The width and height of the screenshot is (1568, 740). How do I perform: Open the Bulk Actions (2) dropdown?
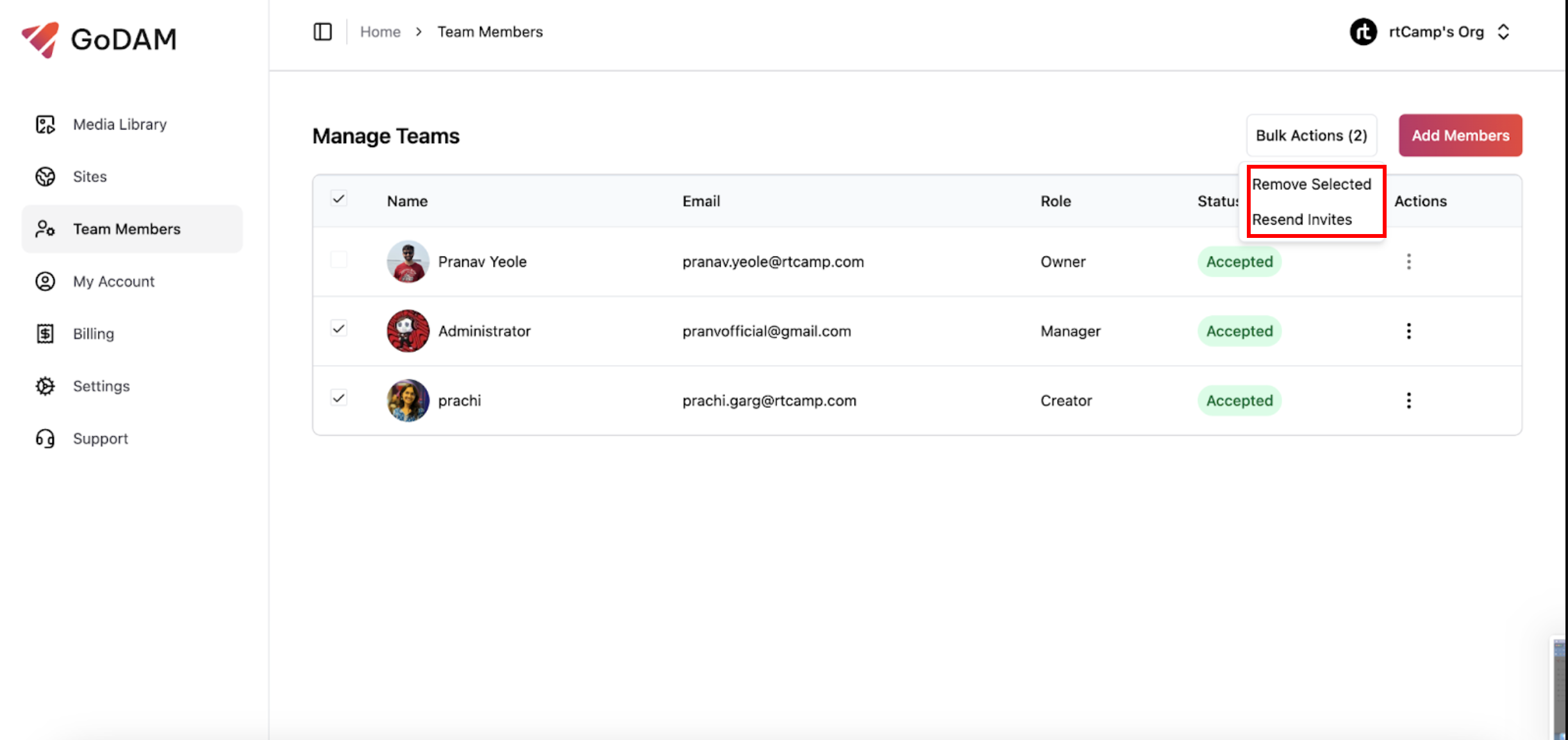click(x=1311, y=135)
